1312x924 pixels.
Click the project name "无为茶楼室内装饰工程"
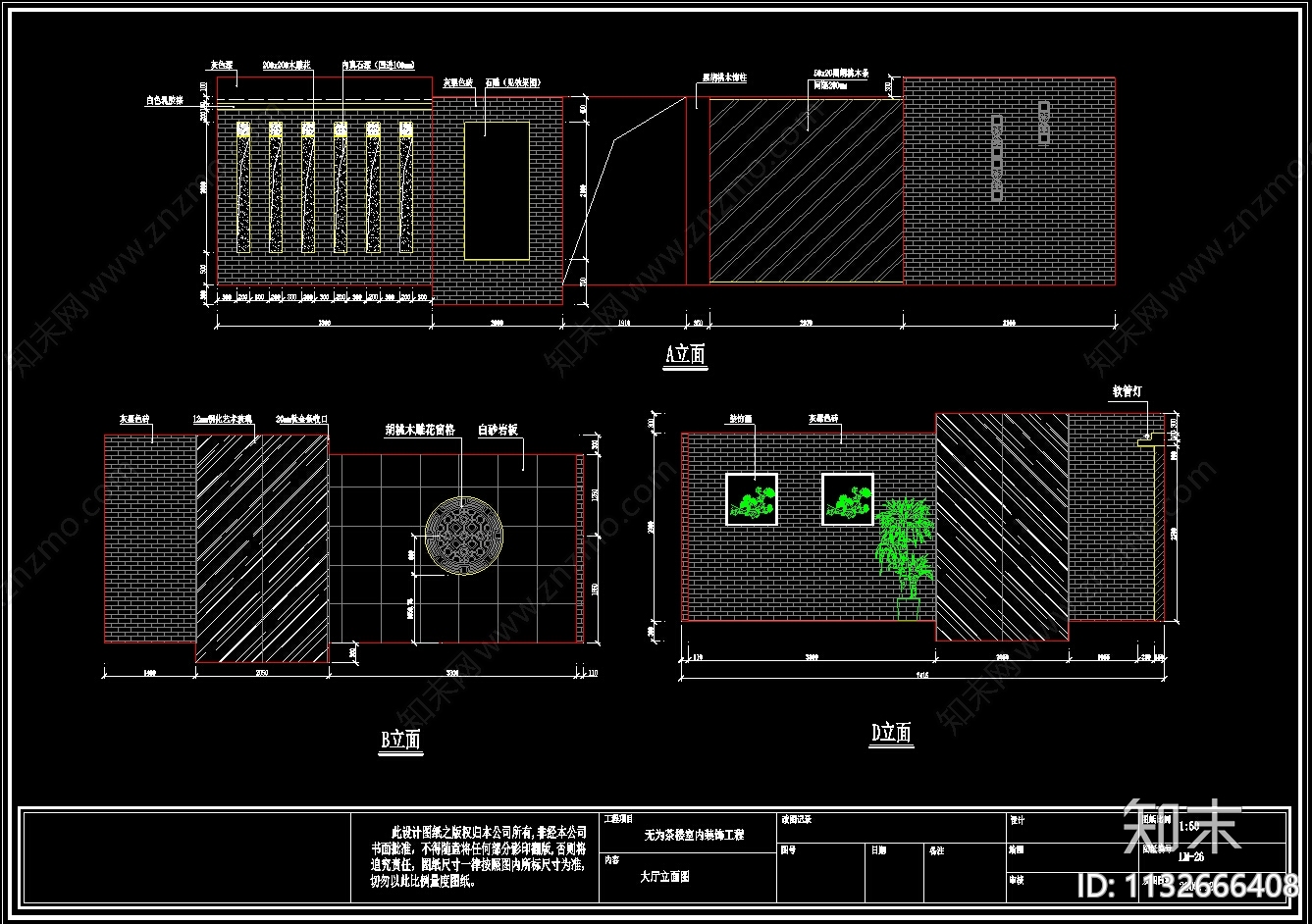tap(694, 836)
